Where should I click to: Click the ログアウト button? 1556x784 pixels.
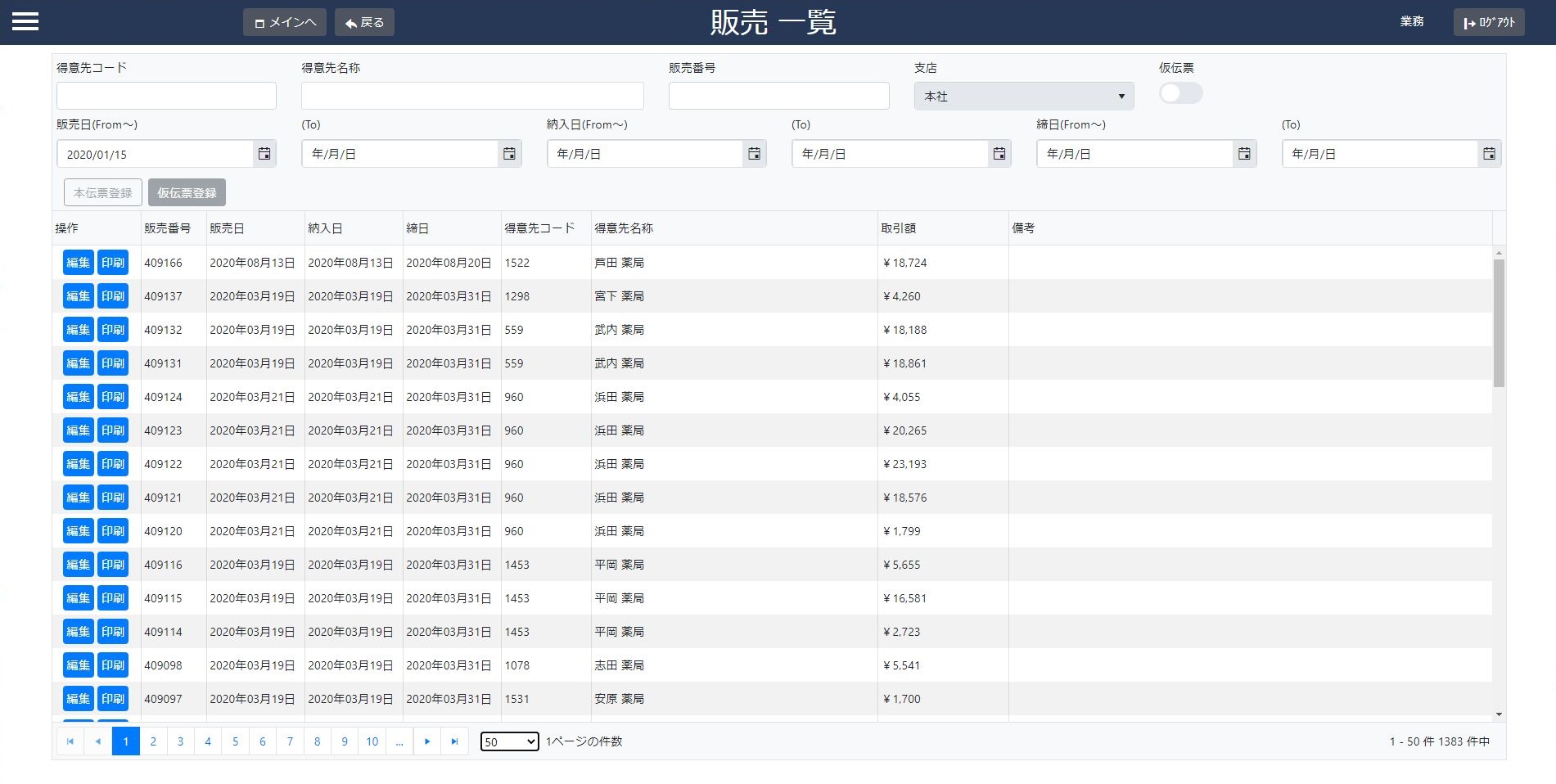click(x=1489, y=22)
